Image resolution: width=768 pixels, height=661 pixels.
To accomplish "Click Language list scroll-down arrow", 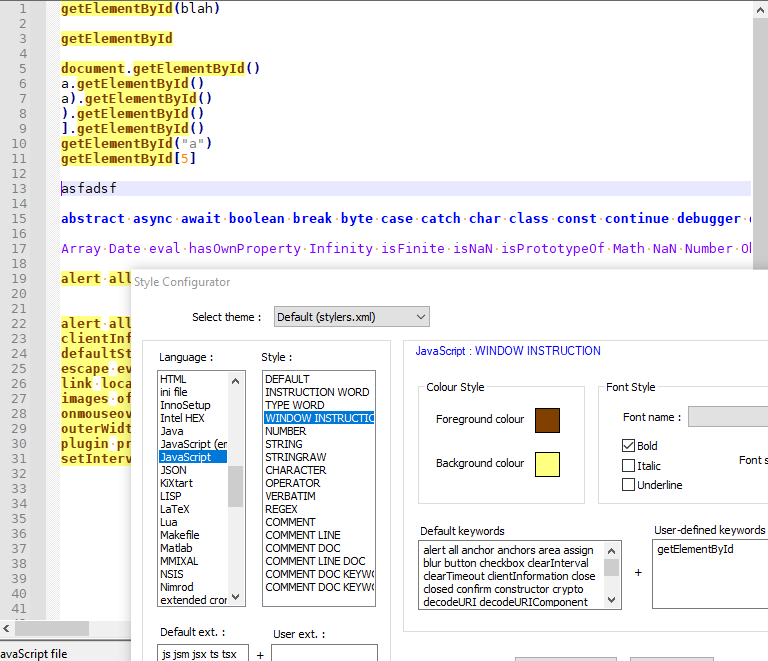I will click(236, 597).
